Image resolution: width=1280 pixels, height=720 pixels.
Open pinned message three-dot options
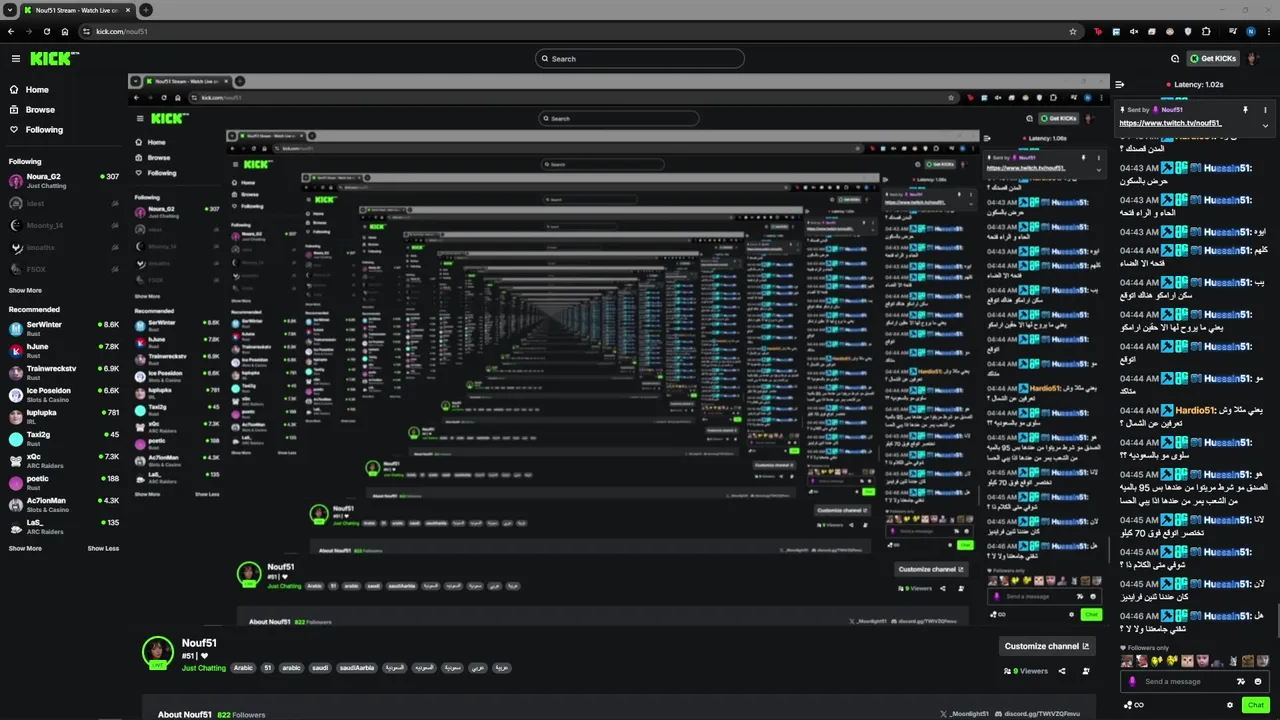coord(1265,110)
